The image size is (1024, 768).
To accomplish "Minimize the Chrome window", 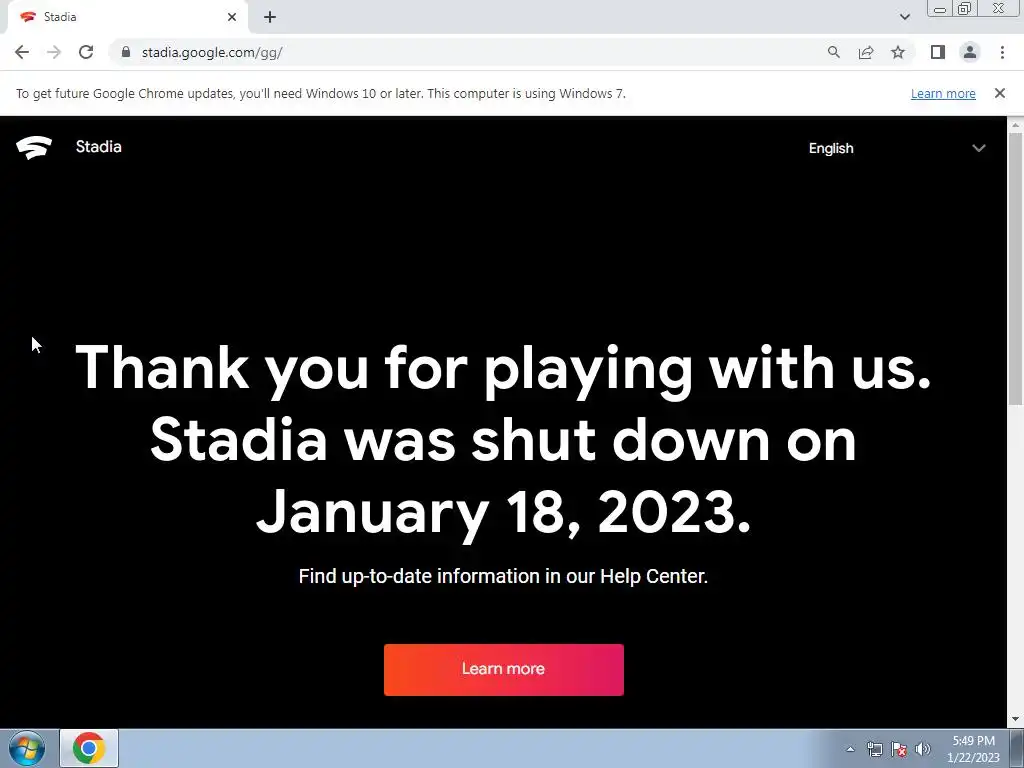I will tap(940, 9).
